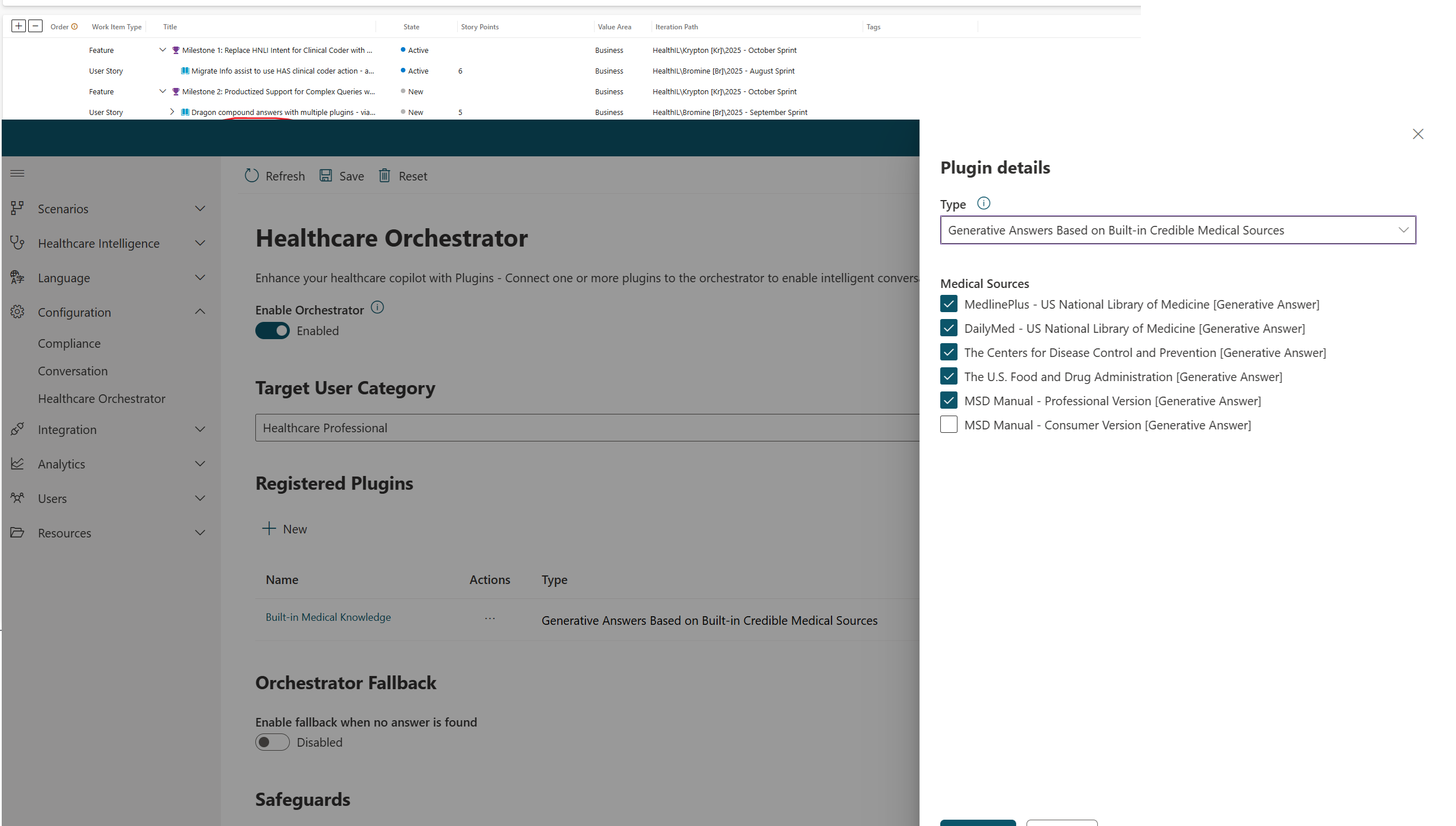
Task: Click New to register a plugin
Action: point(286,529)
